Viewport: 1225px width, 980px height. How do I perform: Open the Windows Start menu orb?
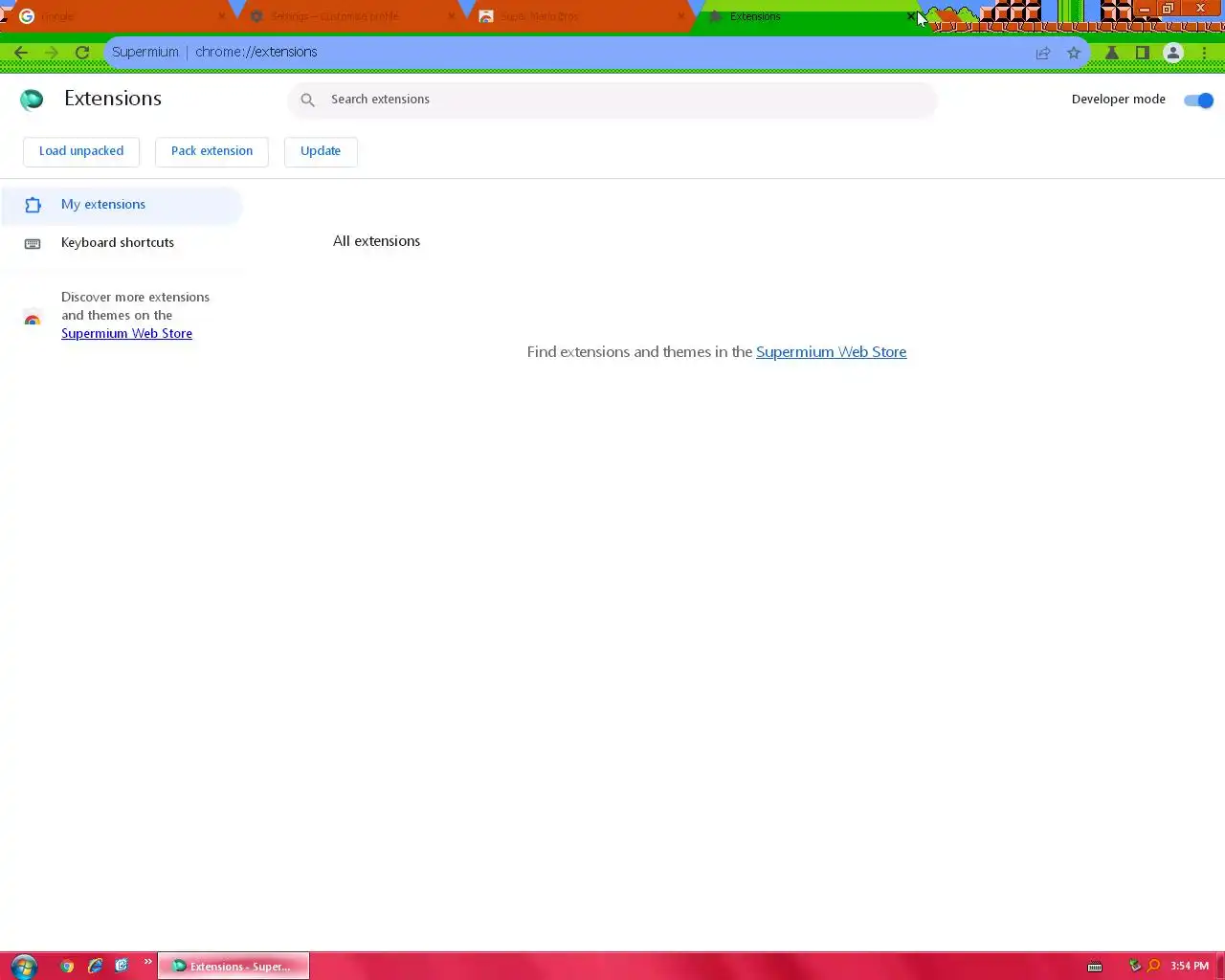[24, 966]
